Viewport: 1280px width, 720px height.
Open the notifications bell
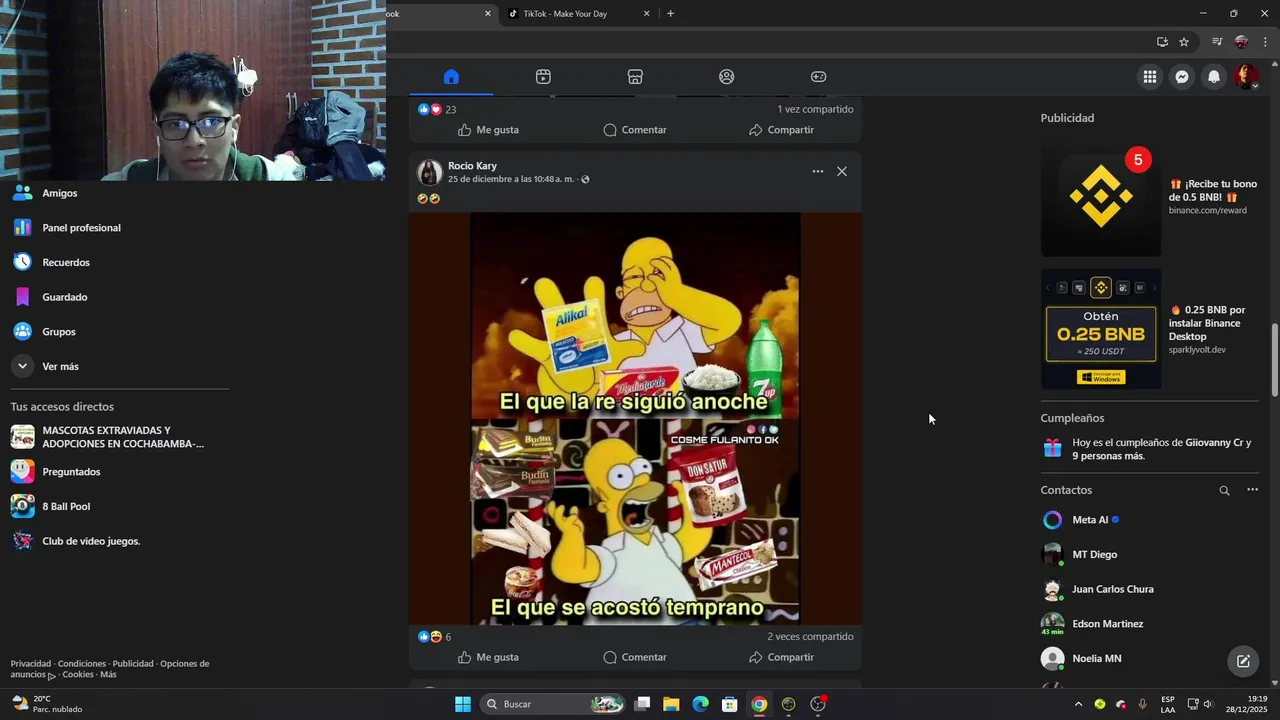coord(1214,77)
